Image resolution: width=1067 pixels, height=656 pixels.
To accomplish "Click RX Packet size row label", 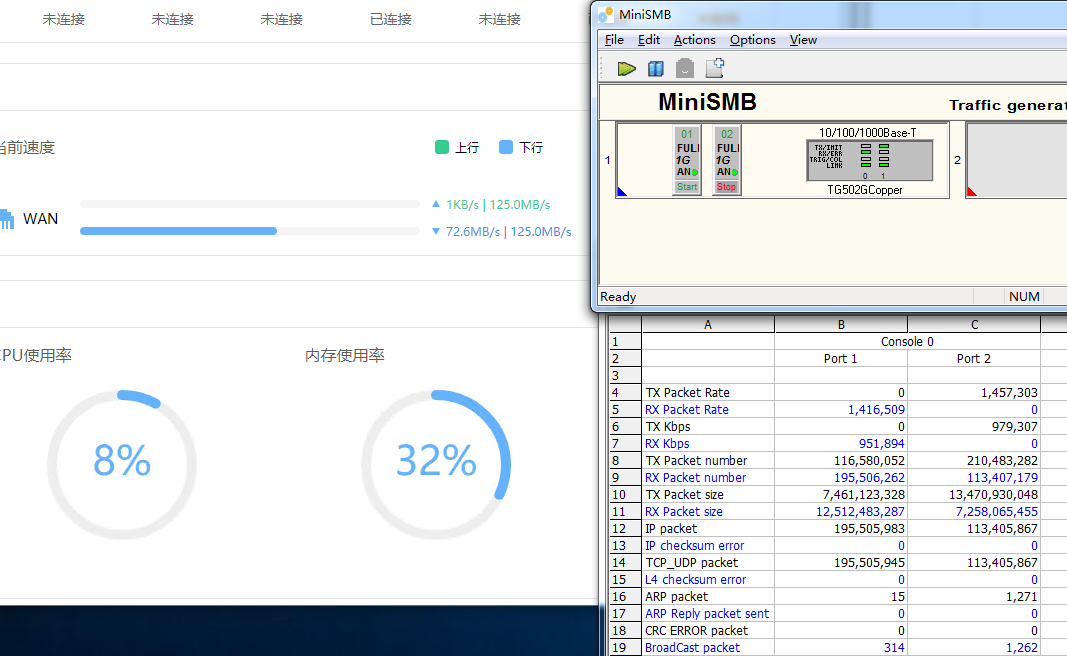I will tap(684, 512).
